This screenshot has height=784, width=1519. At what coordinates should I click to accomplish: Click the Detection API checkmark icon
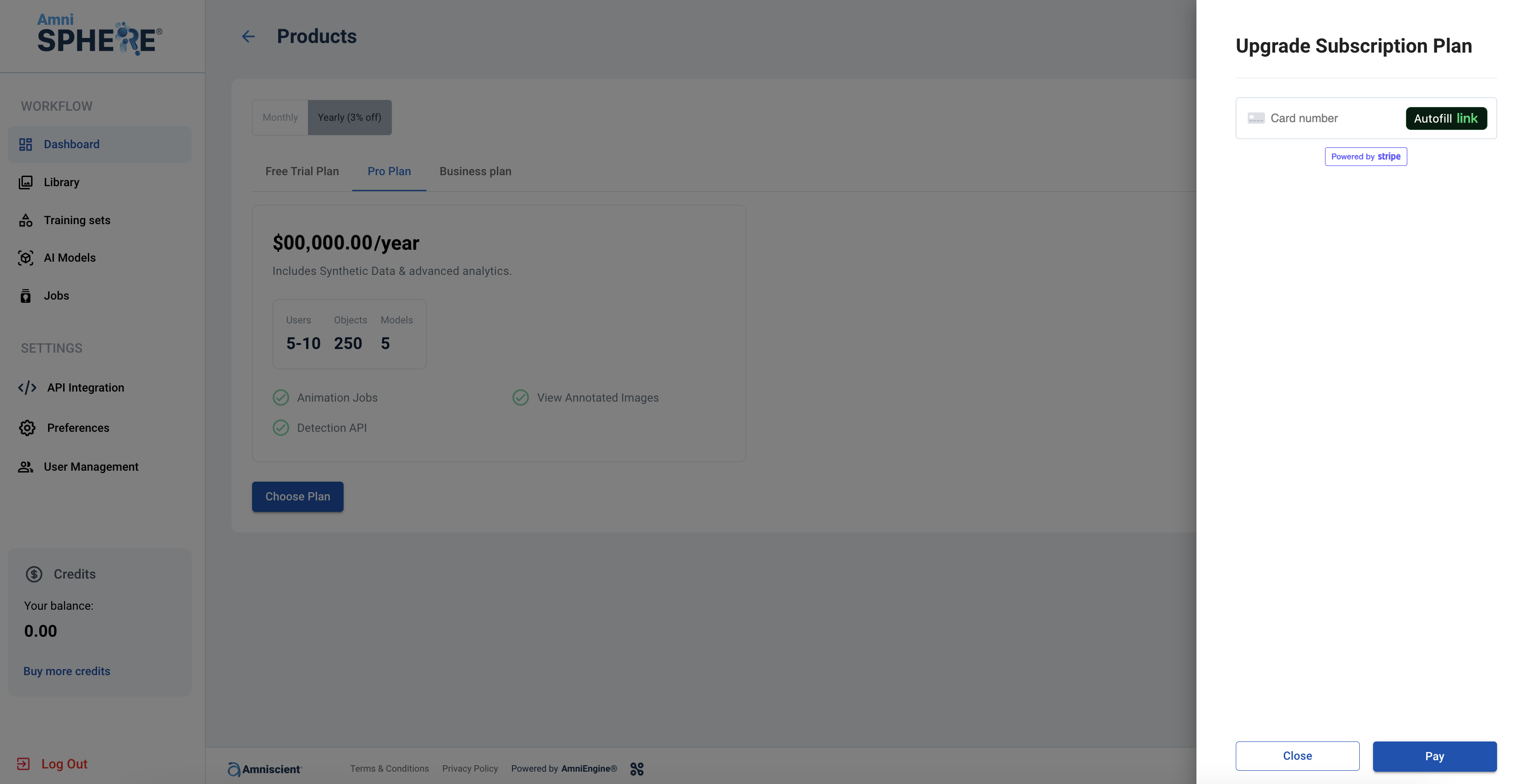tap(280, 428)
